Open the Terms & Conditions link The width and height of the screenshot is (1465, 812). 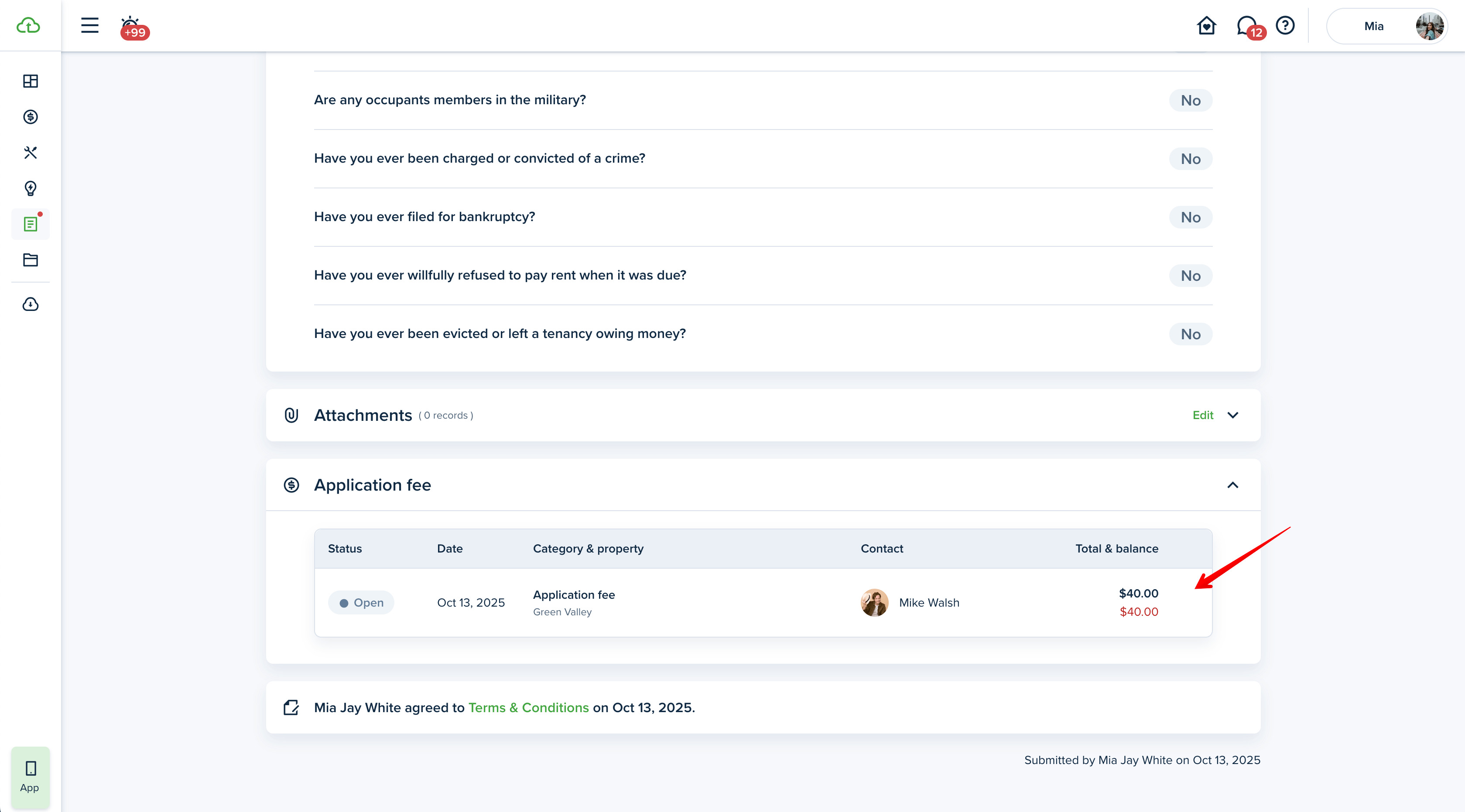click(x=528, y=707)
